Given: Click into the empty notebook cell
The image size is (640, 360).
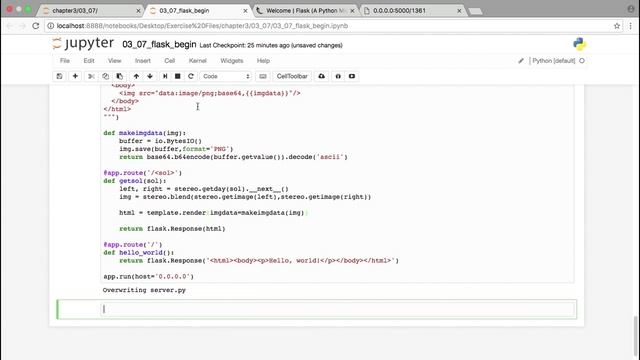Looking at the screenshot, I should [338, 309].
